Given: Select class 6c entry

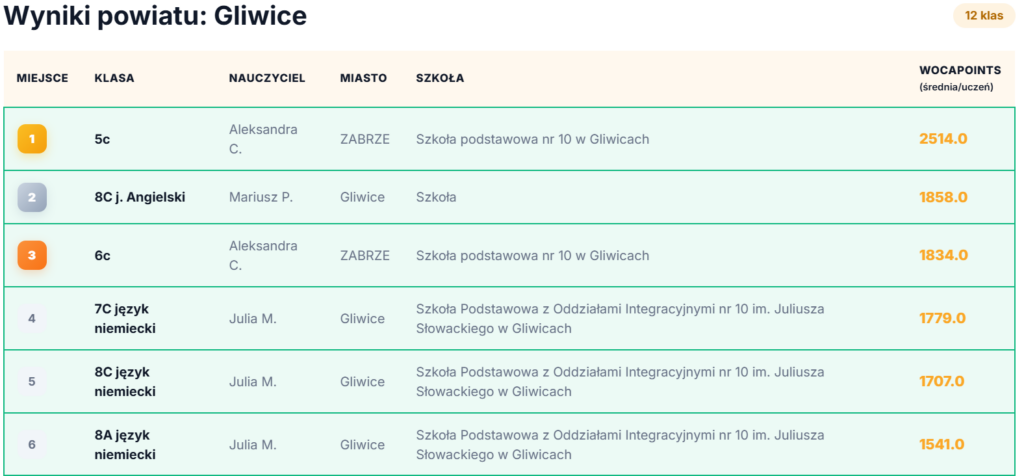Looking at the screenshot, I should pyautogui.click(x=102, y=255).
